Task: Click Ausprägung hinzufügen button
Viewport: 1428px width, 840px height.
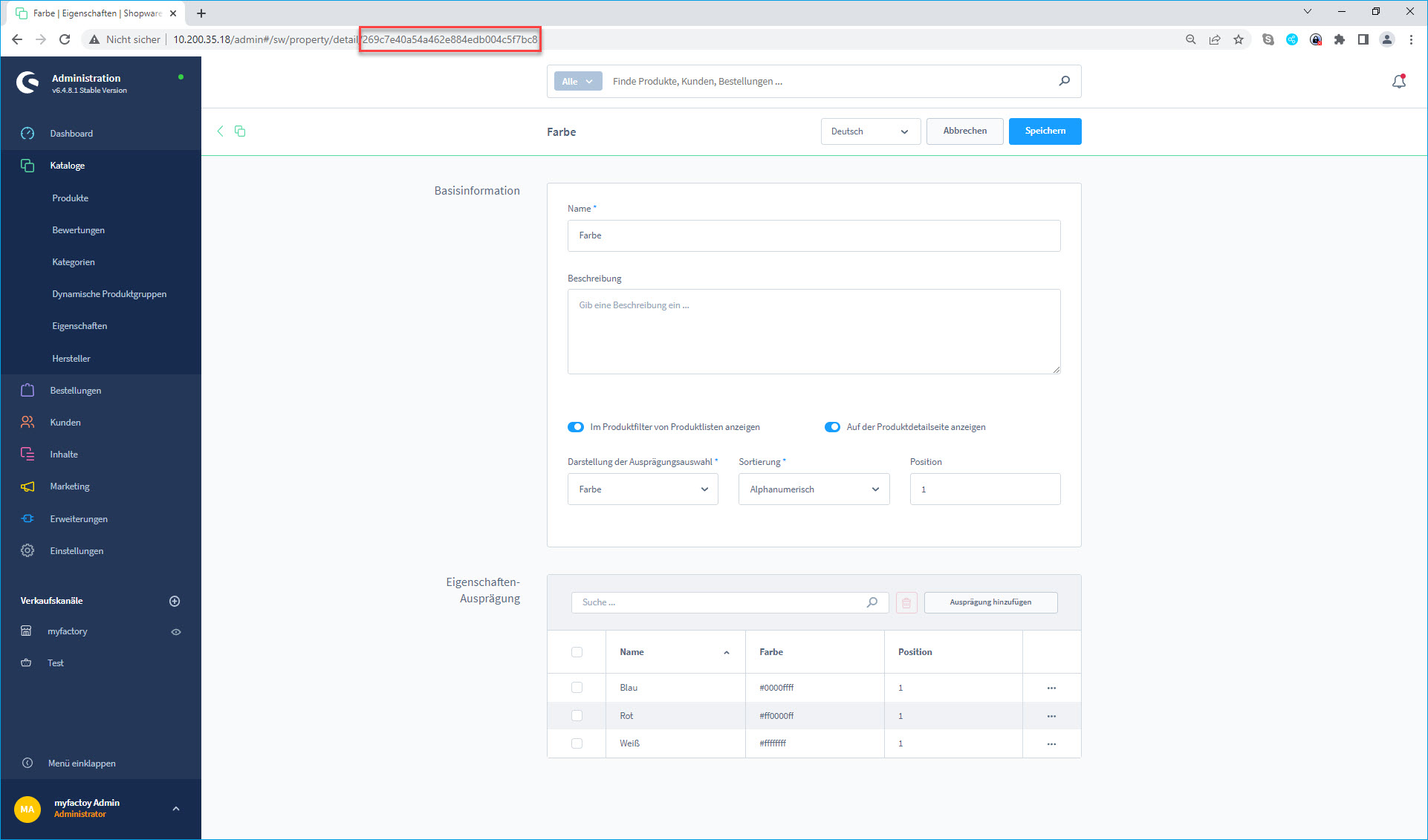Action: (x=990, y=602)
